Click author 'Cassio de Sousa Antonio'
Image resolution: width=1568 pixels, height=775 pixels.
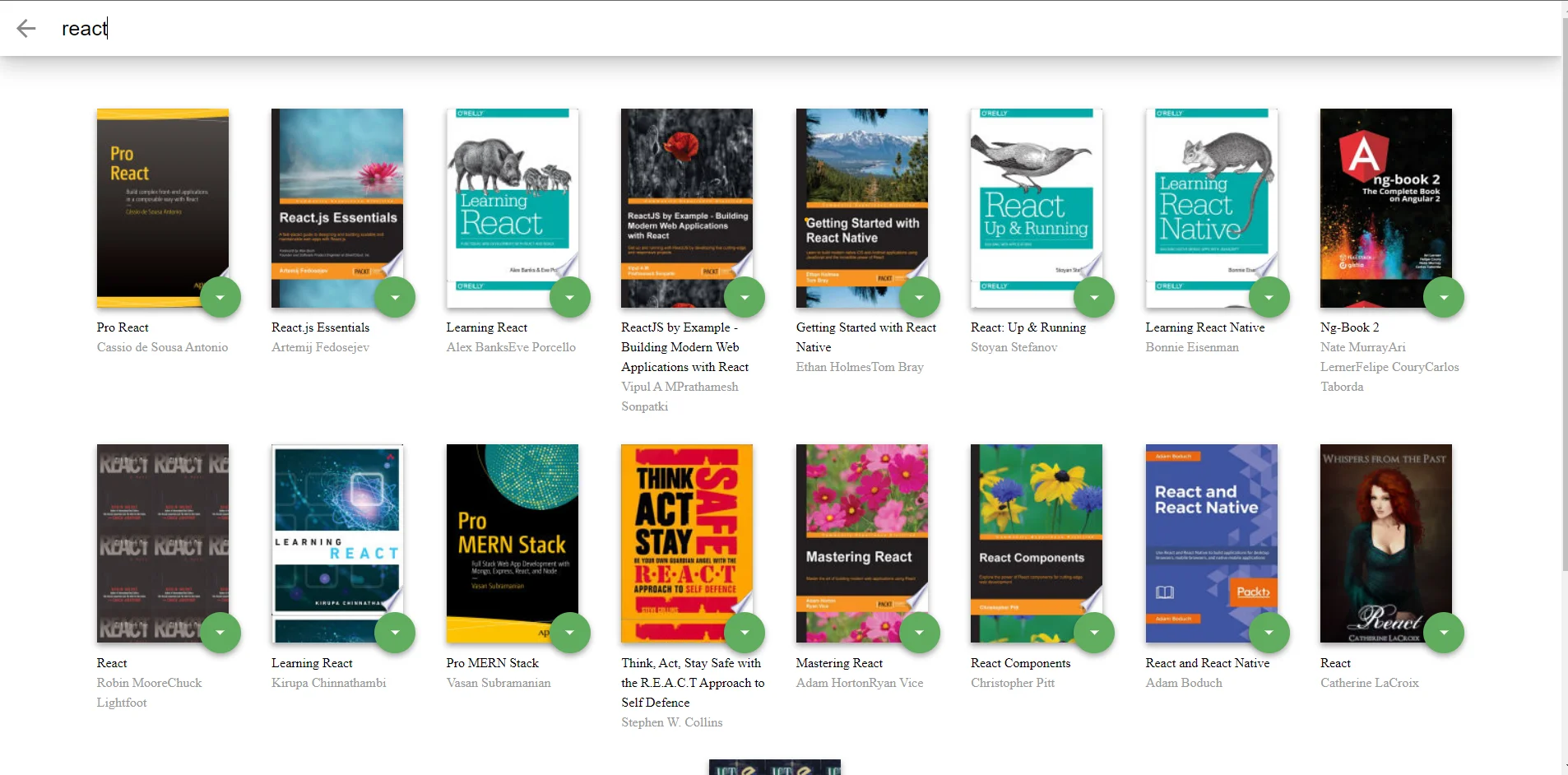pyautogui.click(x=162, y=347)
